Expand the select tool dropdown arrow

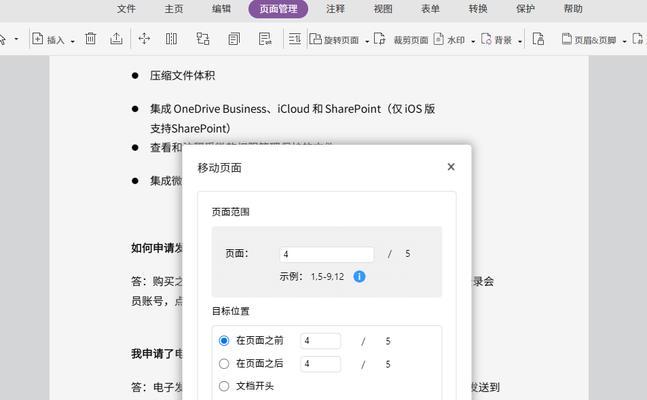tap(17, 39)
